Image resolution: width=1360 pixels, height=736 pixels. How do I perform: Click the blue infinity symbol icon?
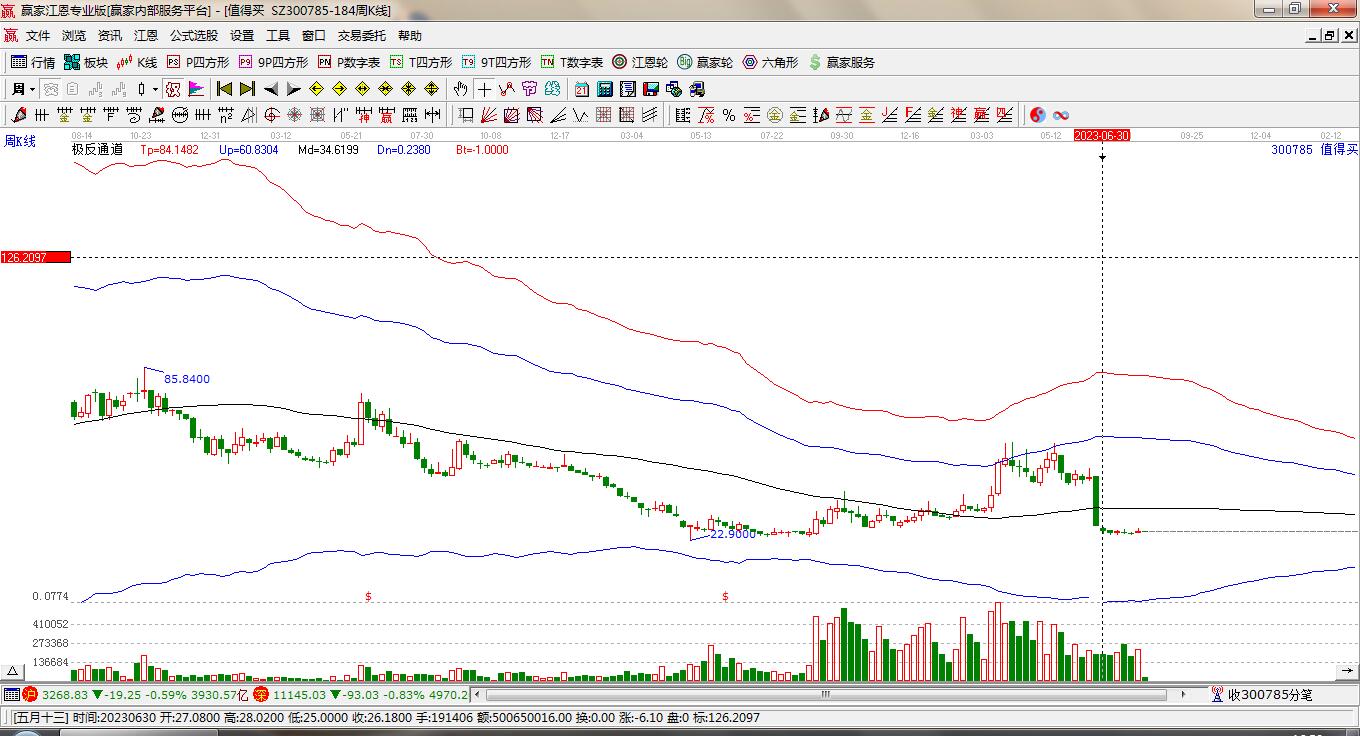[x=1061, y=115]
